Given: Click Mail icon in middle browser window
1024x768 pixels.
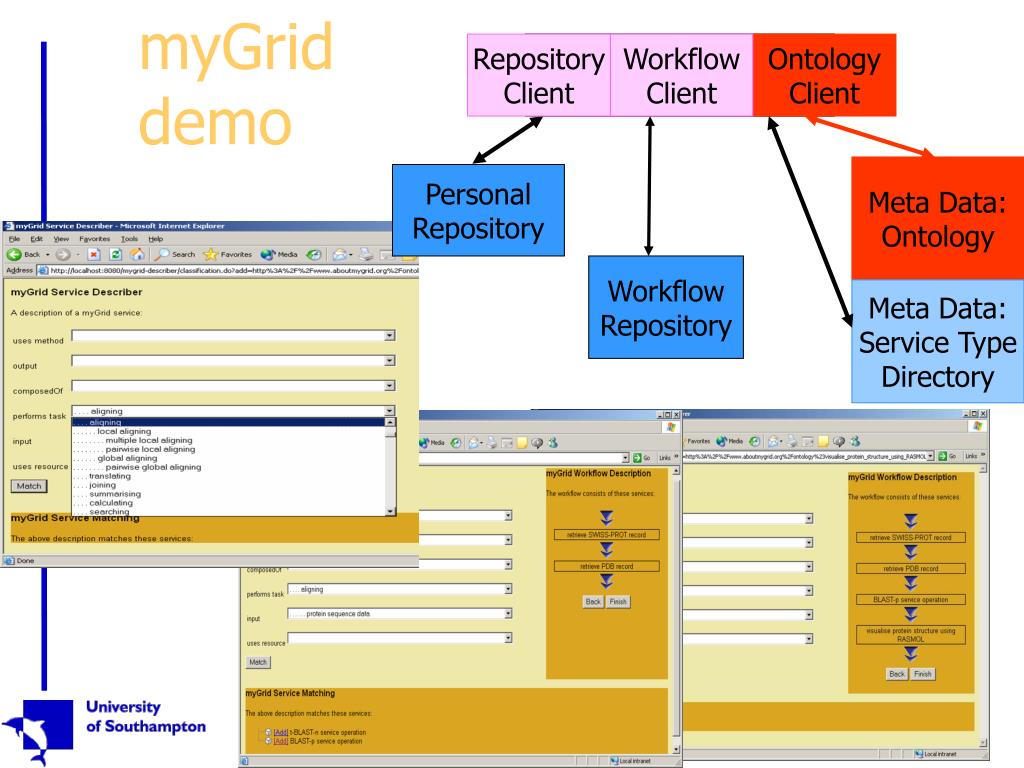Looking at the screenshot, I should click(x=474, y=443).
